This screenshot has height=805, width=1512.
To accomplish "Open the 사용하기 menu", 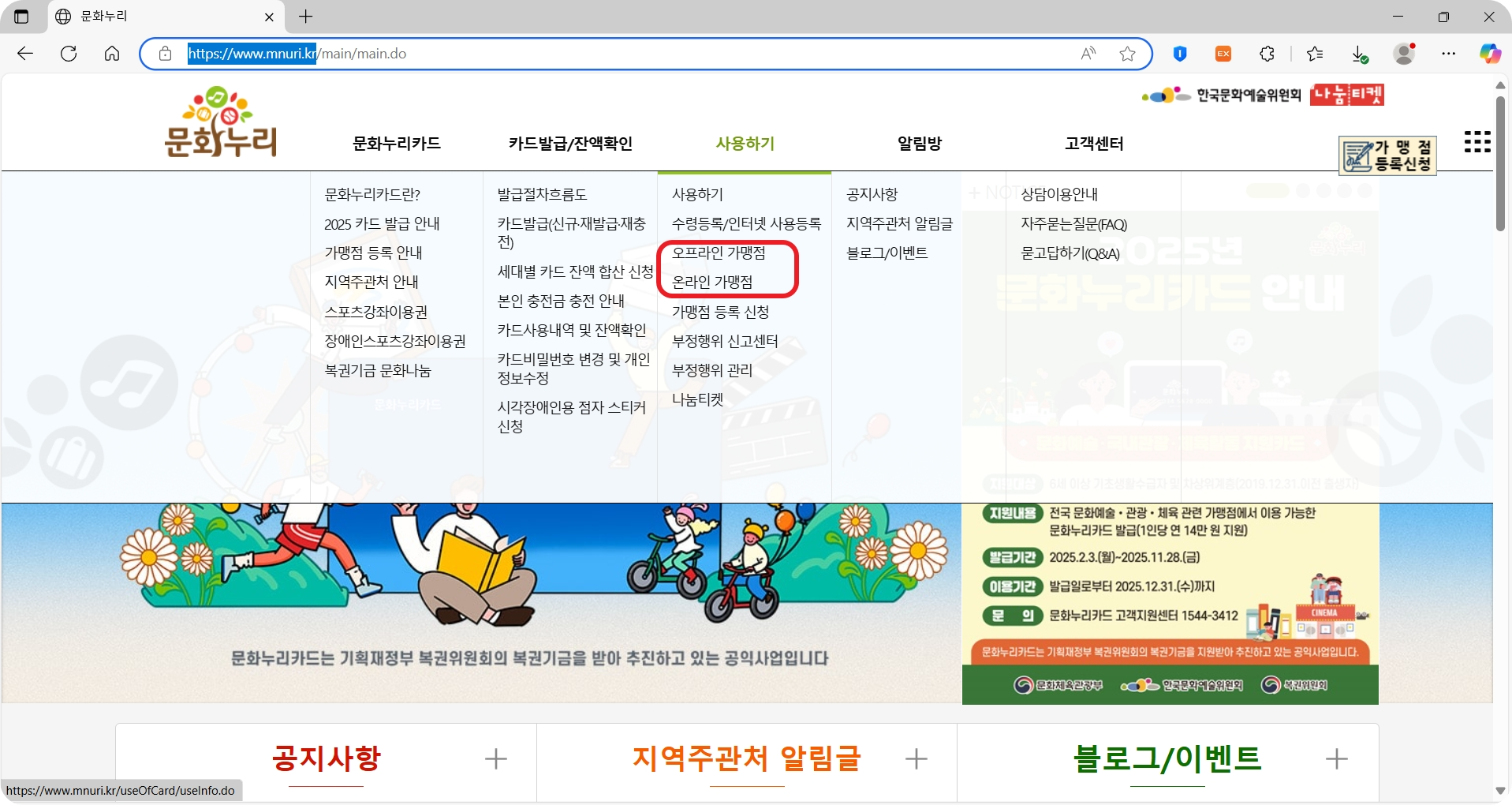I will coord(744,144).
